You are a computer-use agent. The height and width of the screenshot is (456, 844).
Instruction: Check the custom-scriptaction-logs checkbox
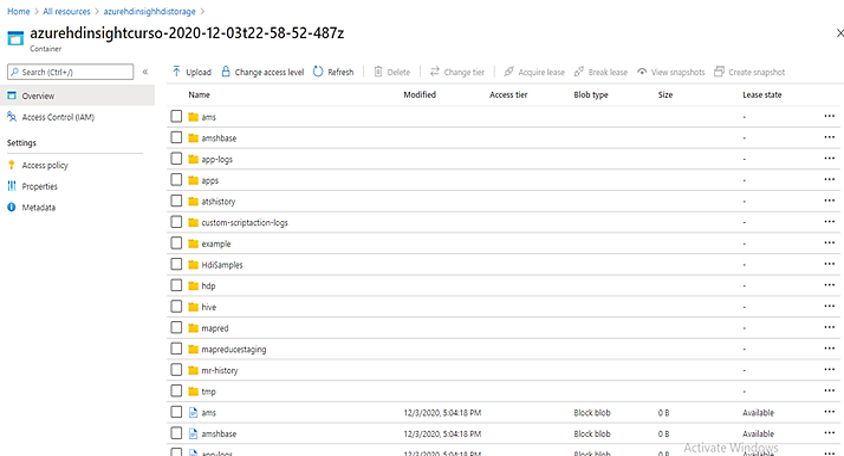point(176,222)
